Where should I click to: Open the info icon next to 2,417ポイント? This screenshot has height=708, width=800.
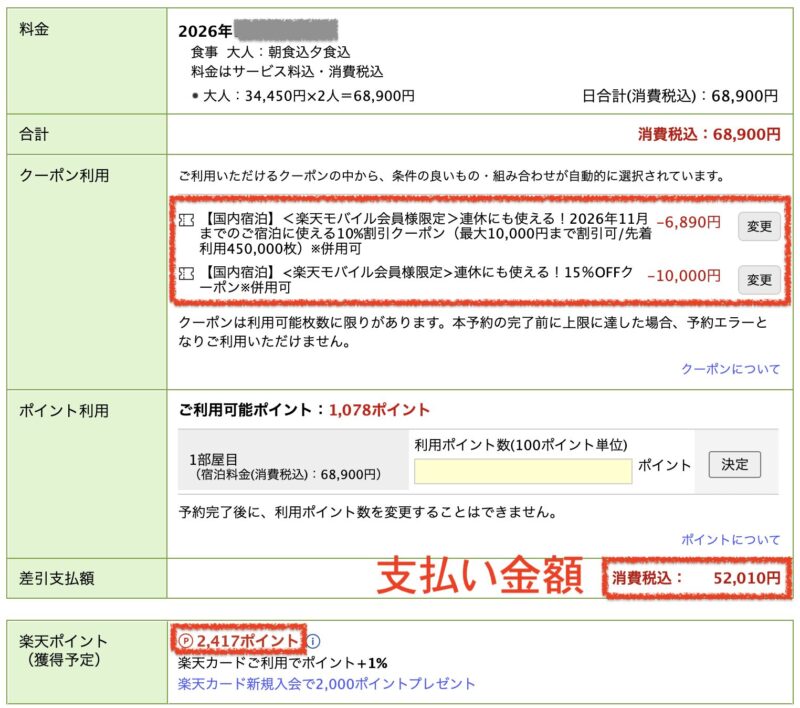(x=314, y=641)
